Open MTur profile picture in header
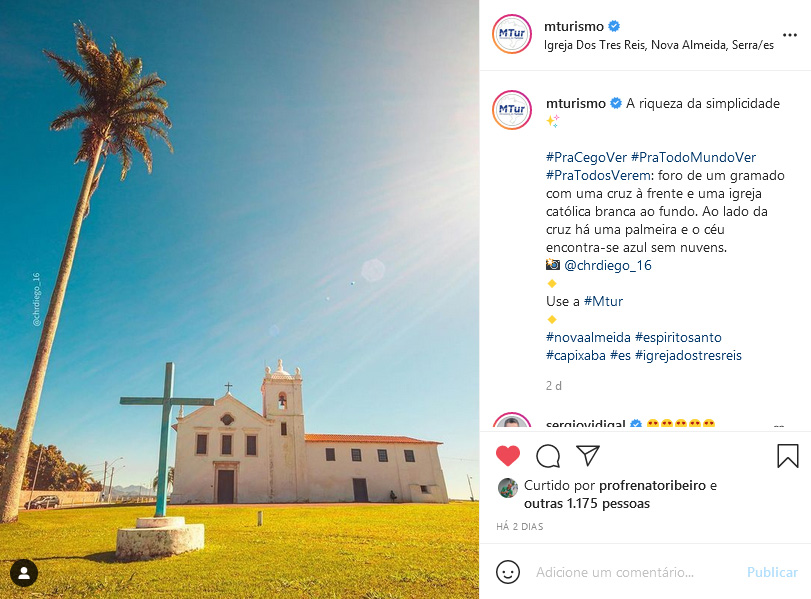Screen dimensions: 811x599 pyautogui.click(x=512, y=34)
